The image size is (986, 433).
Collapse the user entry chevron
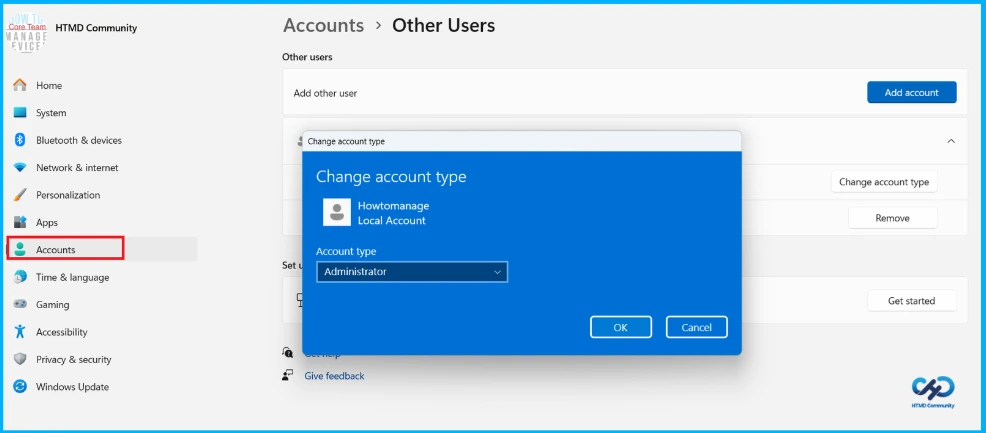tap(951, 141)
